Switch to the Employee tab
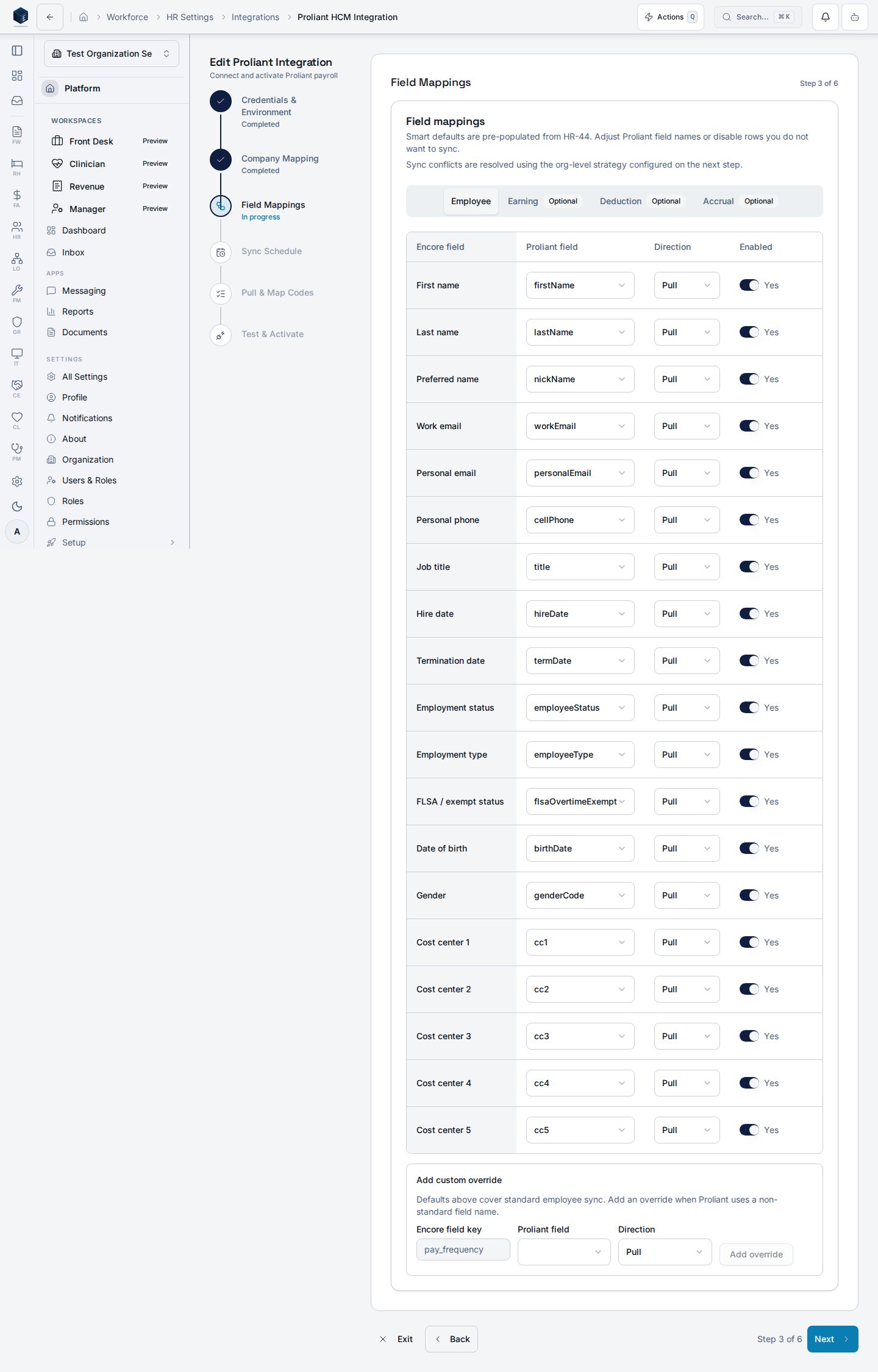 pos(471,201)
